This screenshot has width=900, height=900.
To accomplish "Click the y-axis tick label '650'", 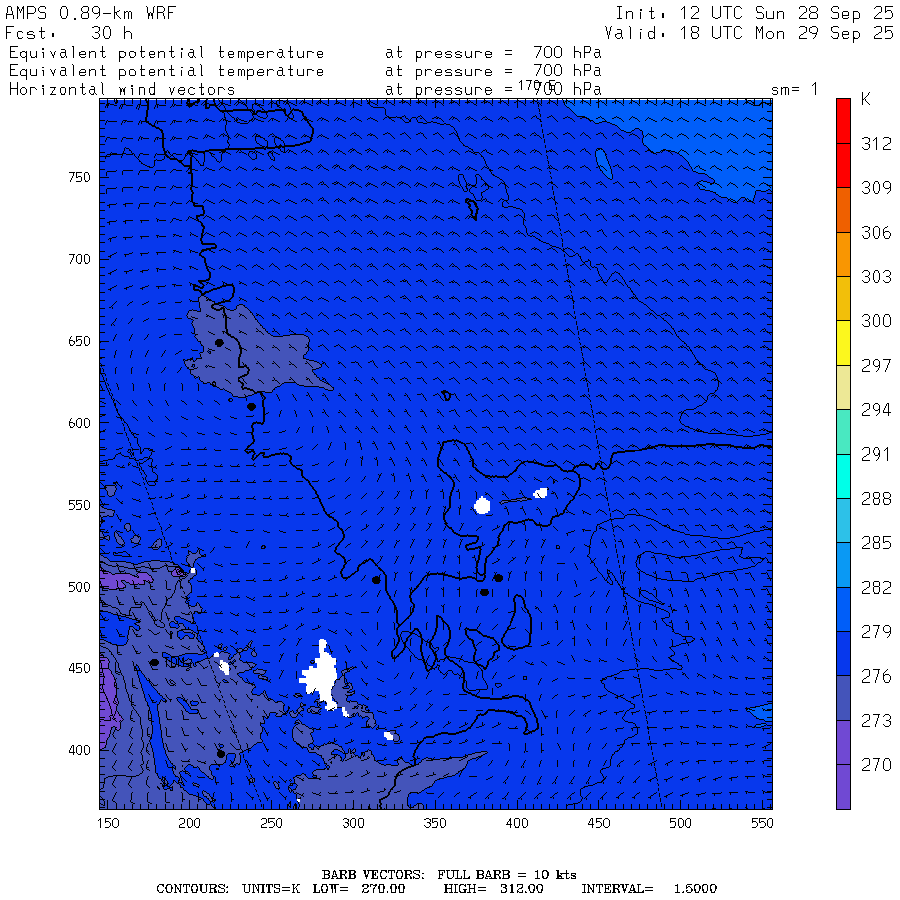I will [x=79, y=342].
